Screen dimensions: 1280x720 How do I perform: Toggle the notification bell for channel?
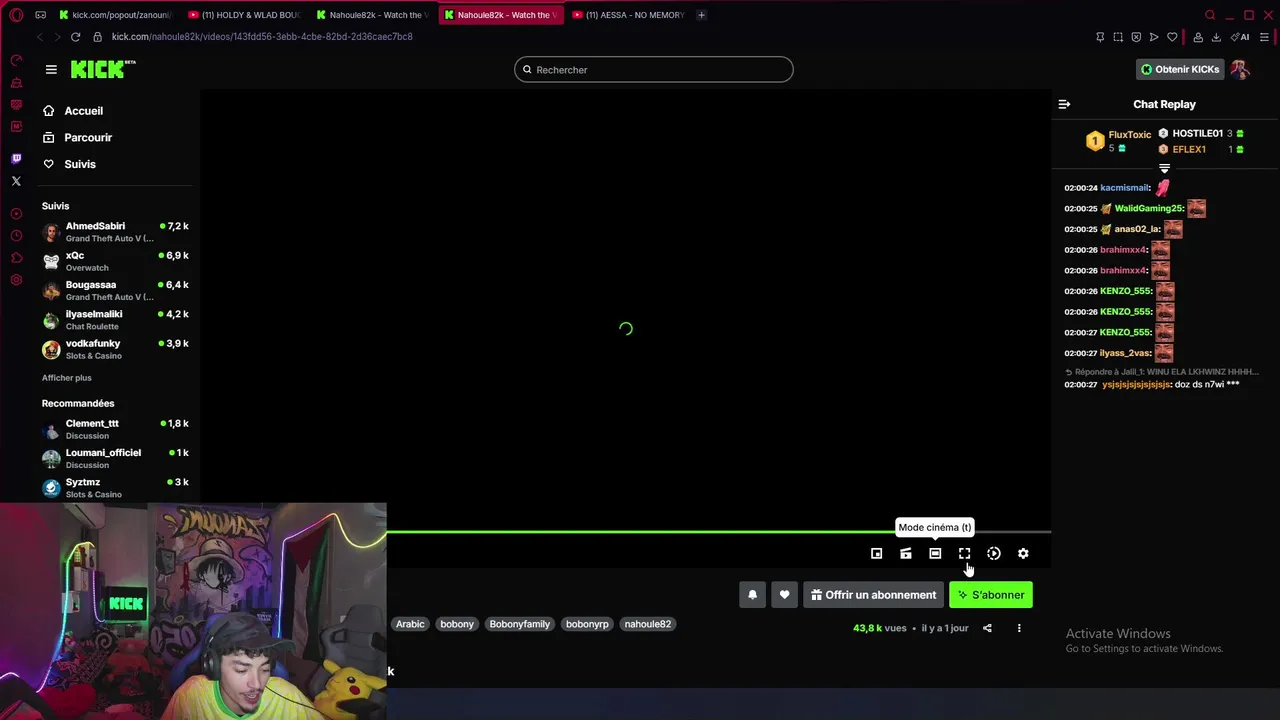pyautogui.click(x=753, y=595)
